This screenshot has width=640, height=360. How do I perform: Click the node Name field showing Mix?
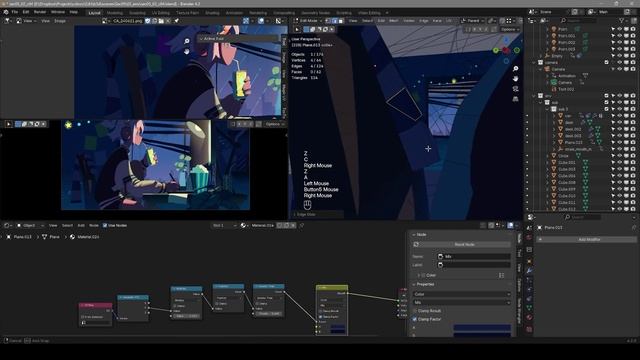[473, 256]
